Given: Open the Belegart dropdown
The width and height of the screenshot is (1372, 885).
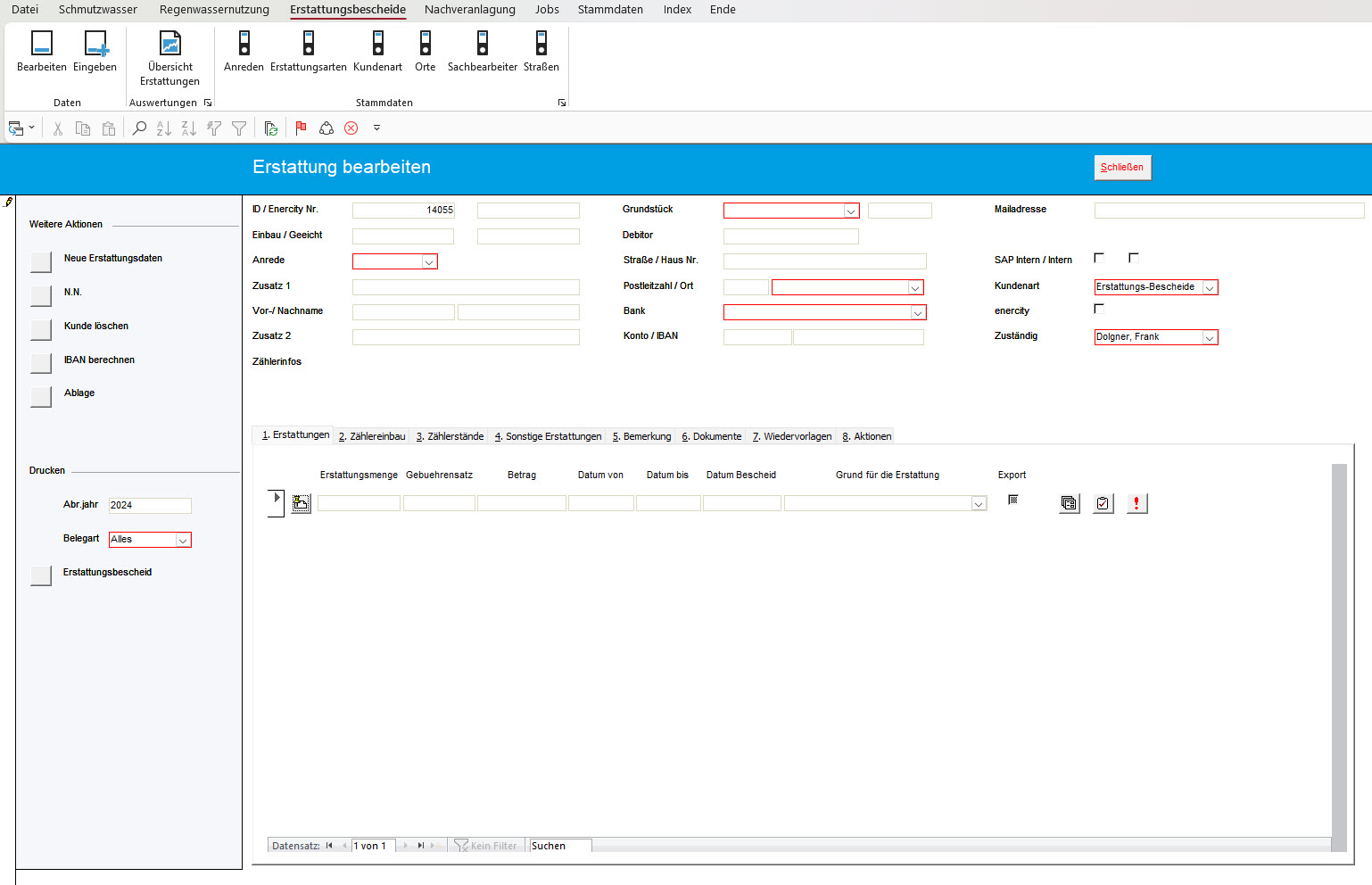Looking at the screenshot, I should 183,540.
